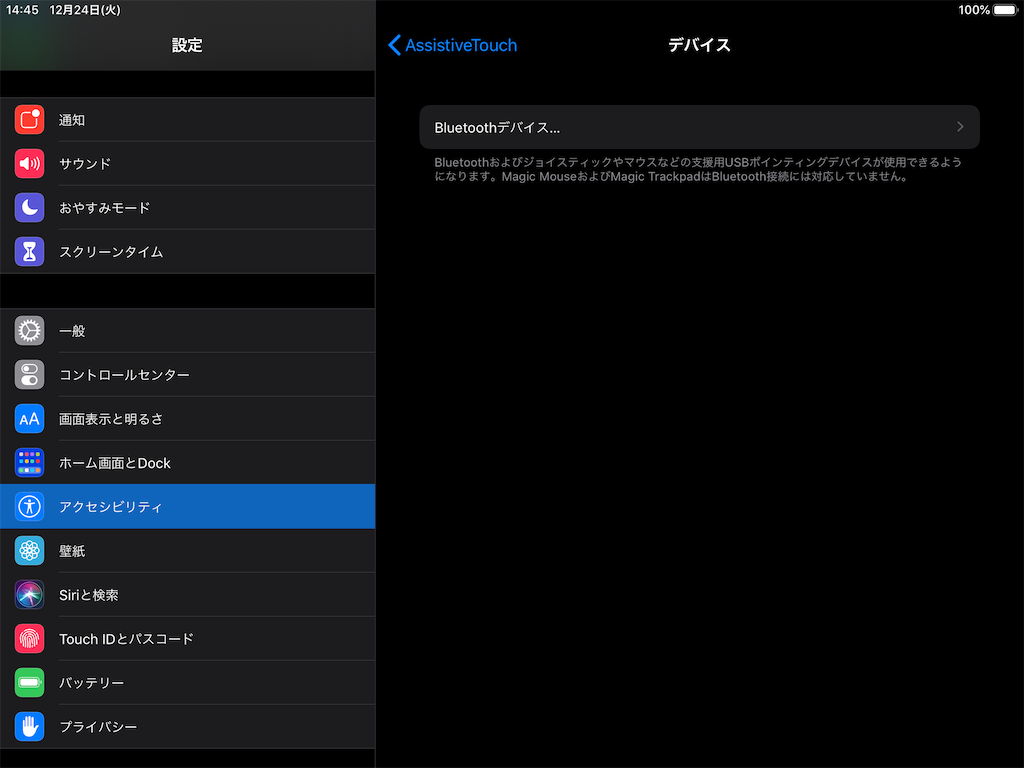Select スクリーンタイム in the sidebar
Image resolution: width=1024 pixels, height=768 pixels.
click(187, 251)
